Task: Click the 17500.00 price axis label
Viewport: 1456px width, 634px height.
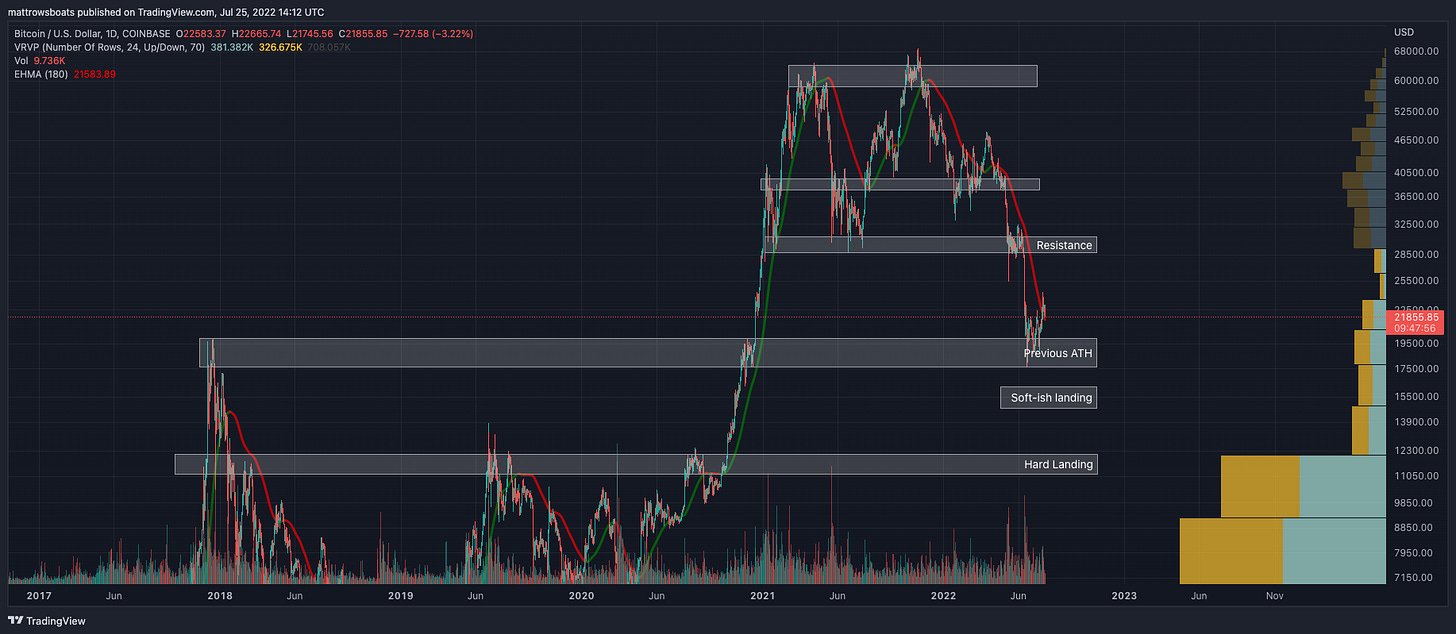Action: click(1416, 369)
